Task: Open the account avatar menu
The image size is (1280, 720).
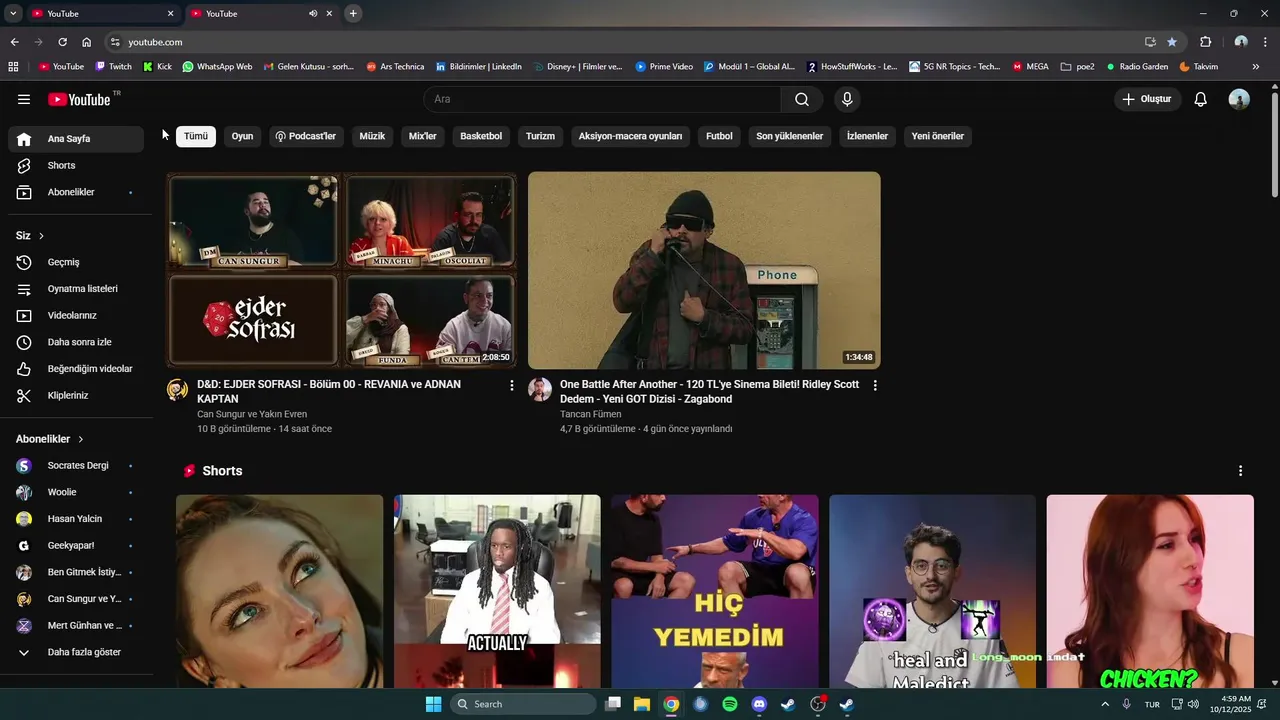Action: (x=1239, y=99)
